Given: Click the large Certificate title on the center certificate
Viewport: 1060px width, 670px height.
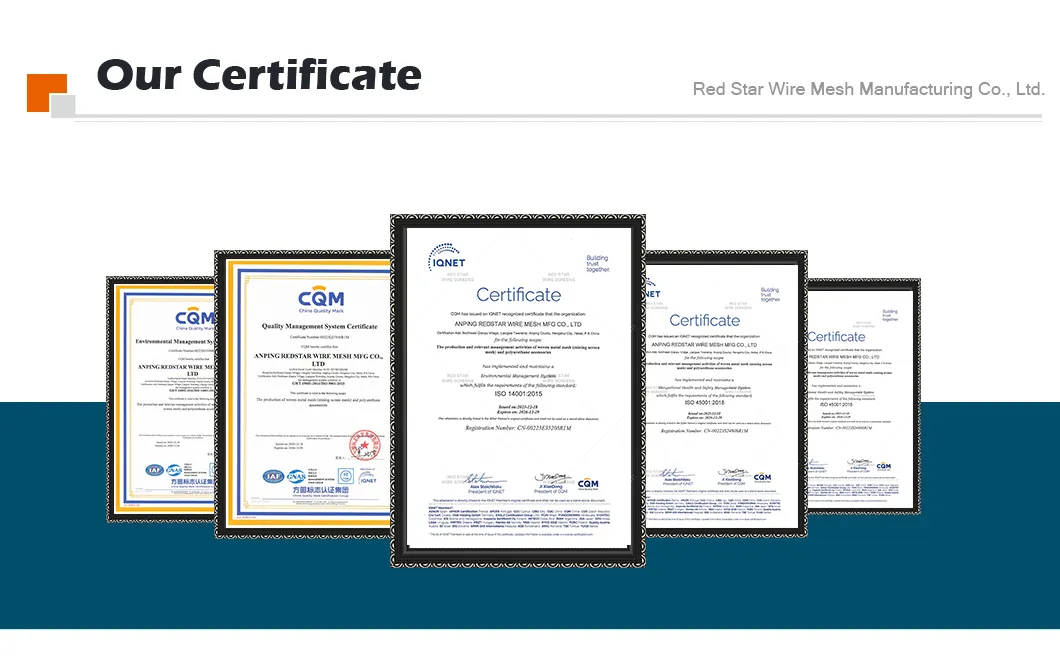Looking at the screenshot, I should coord(518,294).
